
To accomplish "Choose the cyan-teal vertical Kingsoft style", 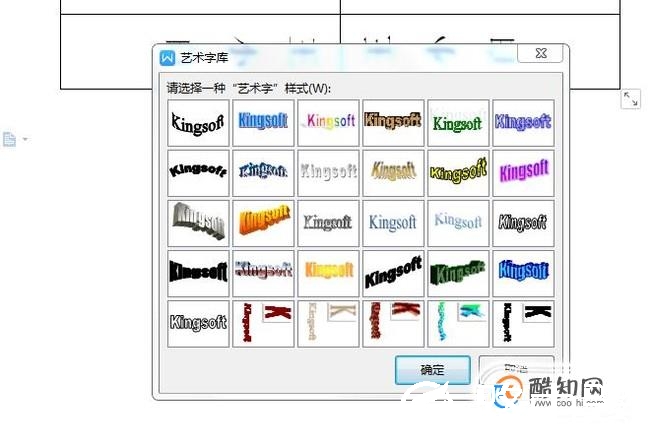I will point(458,324).
